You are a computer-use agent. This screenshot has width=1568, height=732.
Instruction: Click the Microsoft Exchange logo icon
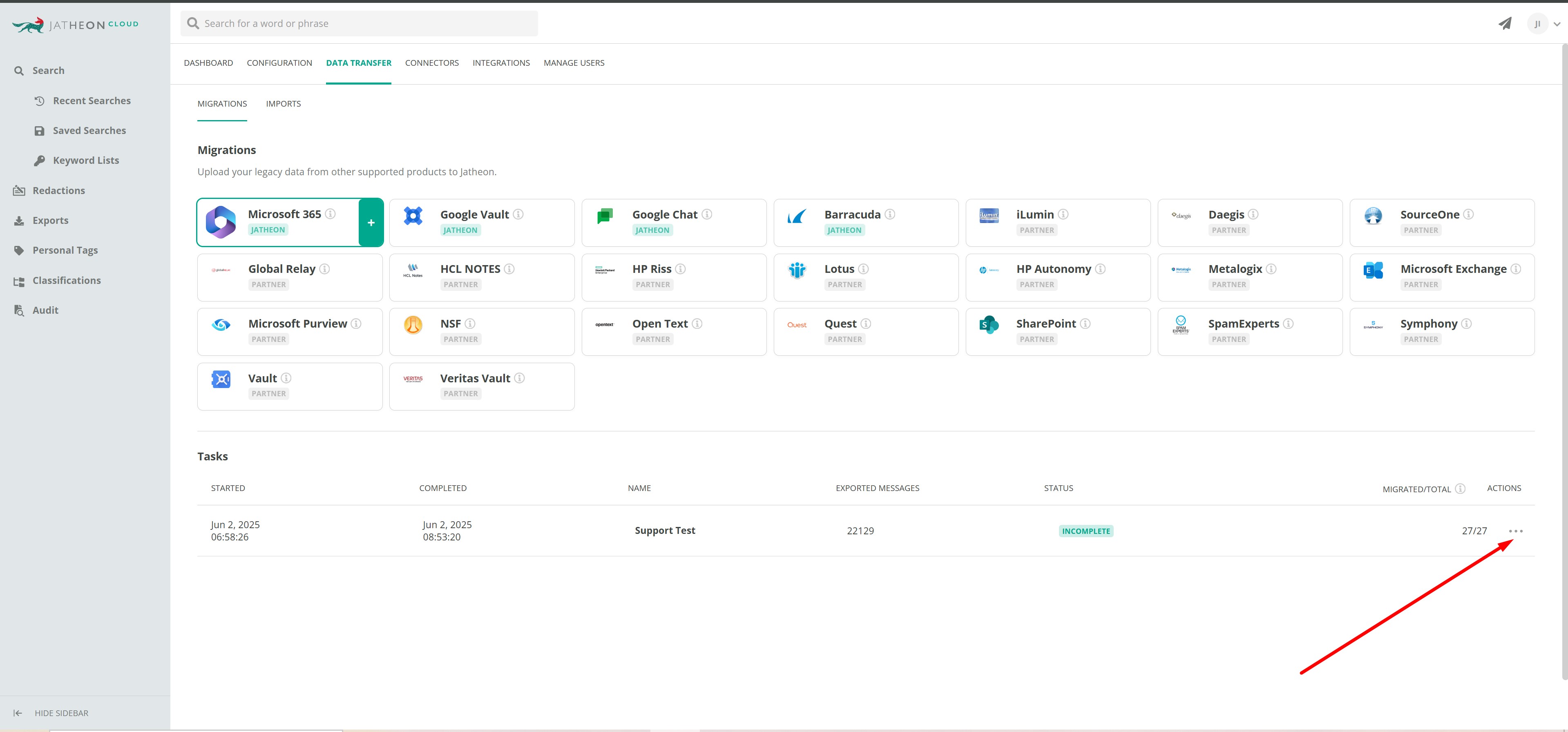[1373, 270]
